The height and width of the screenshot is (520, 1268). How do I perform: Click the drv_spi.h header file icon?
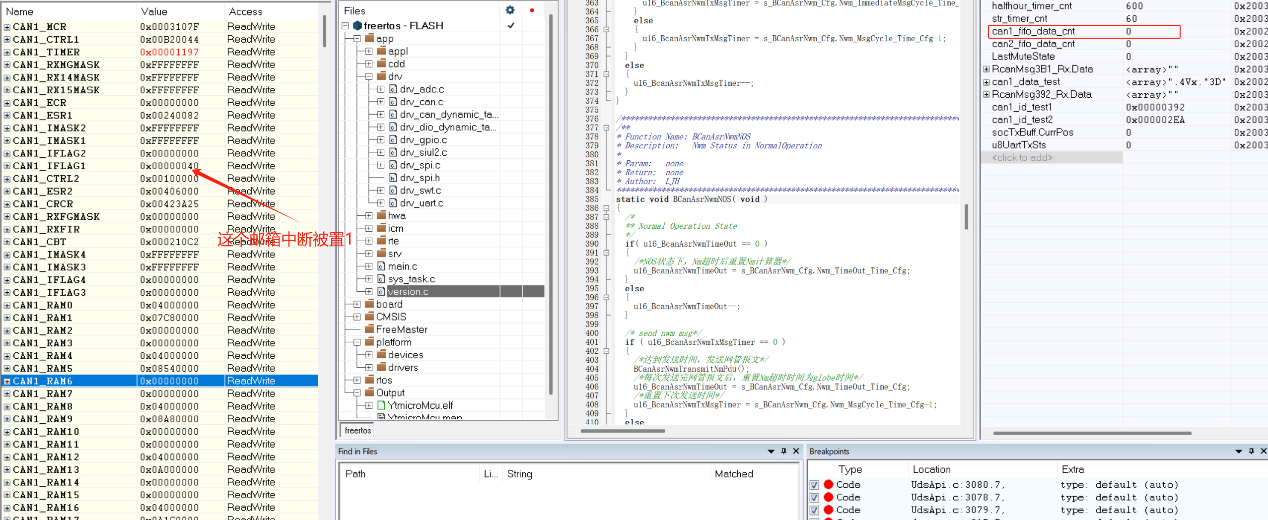coord(393,177)
